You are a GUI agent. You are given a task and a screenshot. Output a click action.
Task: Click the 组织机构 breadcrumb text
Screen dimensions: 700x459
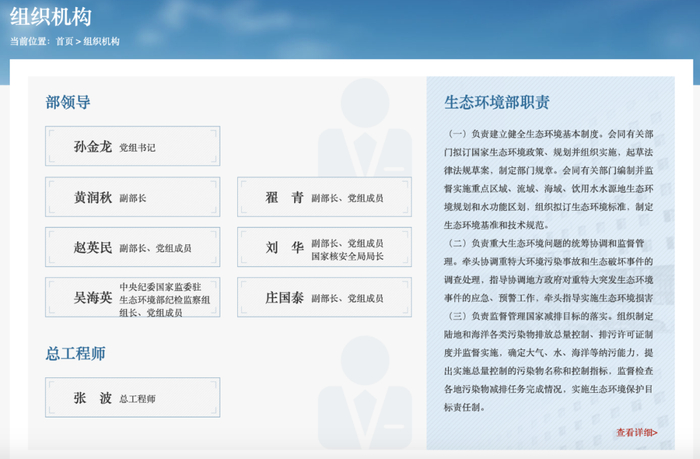click(x=101, y=42)
